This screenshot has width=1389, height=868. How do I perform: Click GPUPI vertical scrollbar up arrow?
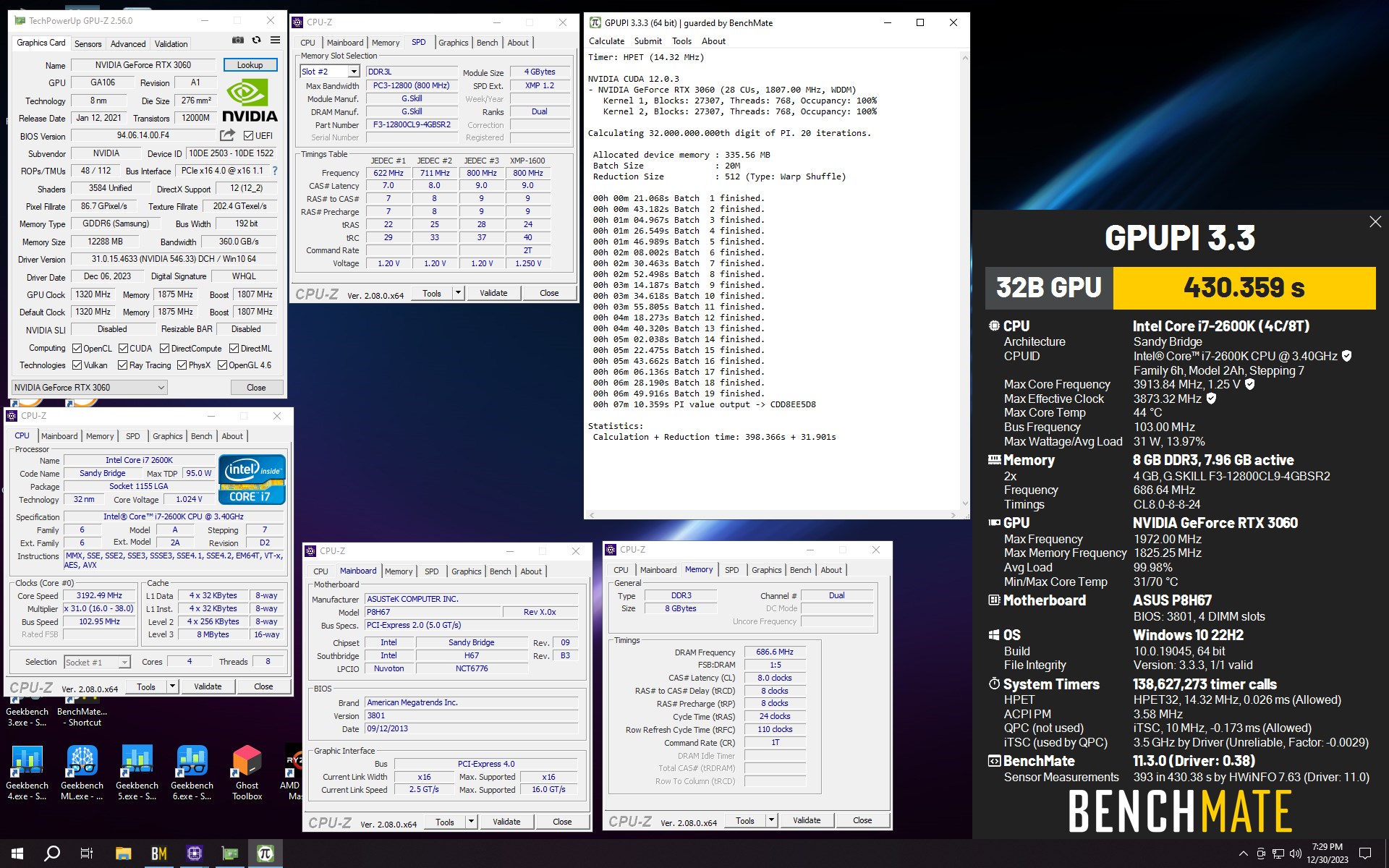tap(964, 57)
